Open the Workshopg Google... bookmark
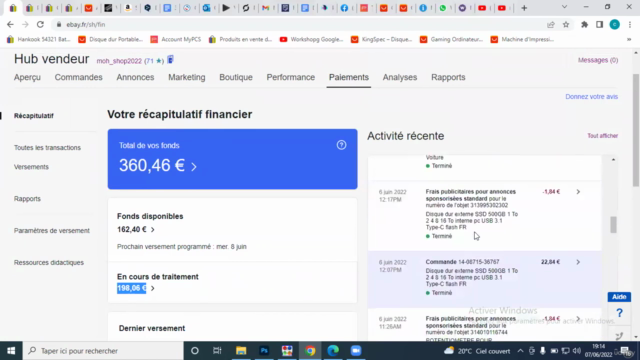 (311, 40)
